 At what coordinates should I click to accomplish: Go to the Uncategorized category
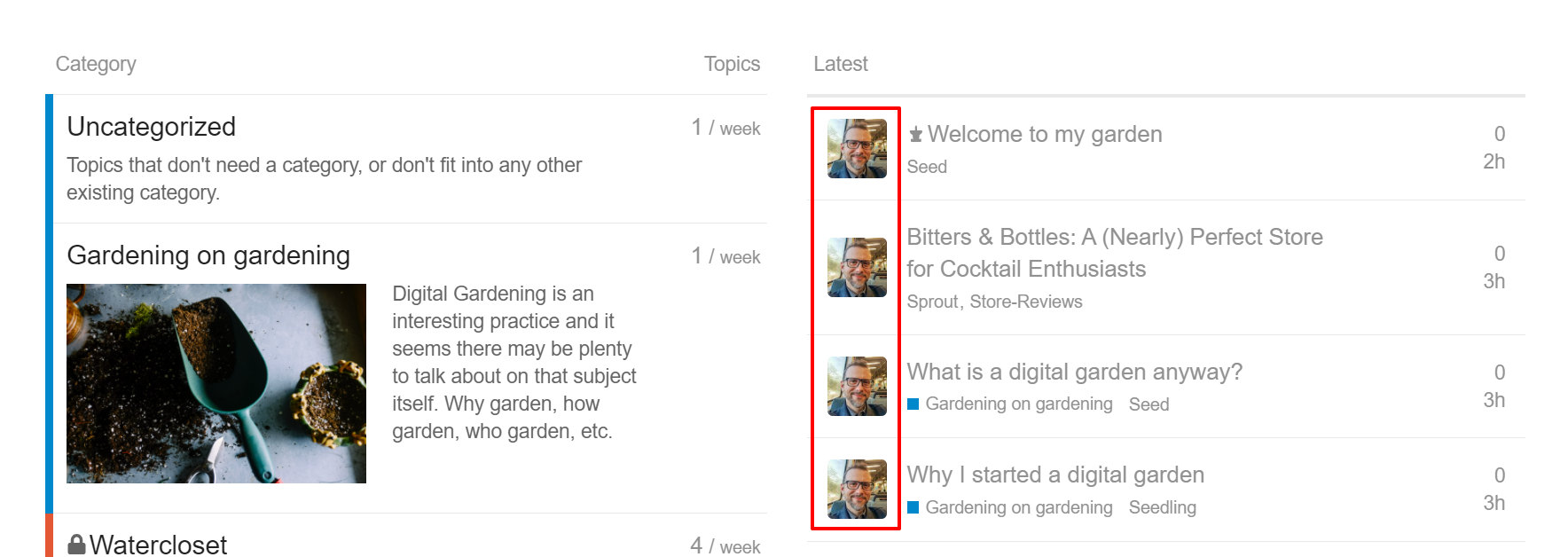click(x=152, y=127)
